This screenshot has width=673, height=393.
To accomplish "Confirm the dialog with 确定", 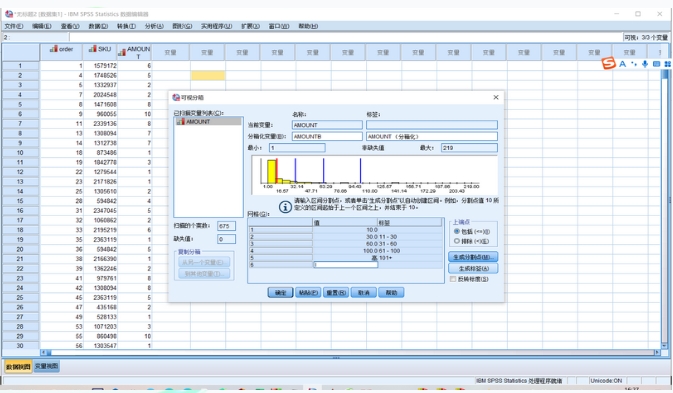I will [280, 293].
